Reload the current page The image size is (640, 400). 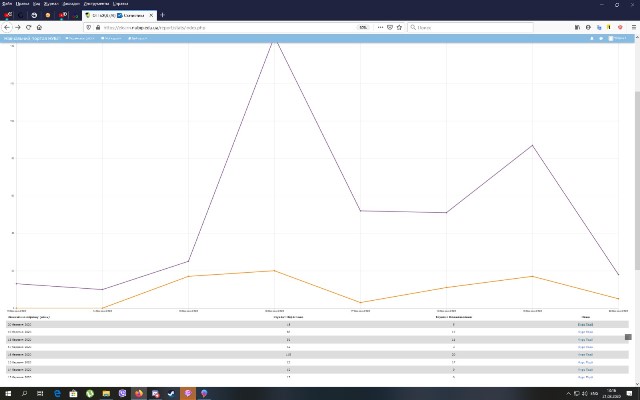[29, 27]
